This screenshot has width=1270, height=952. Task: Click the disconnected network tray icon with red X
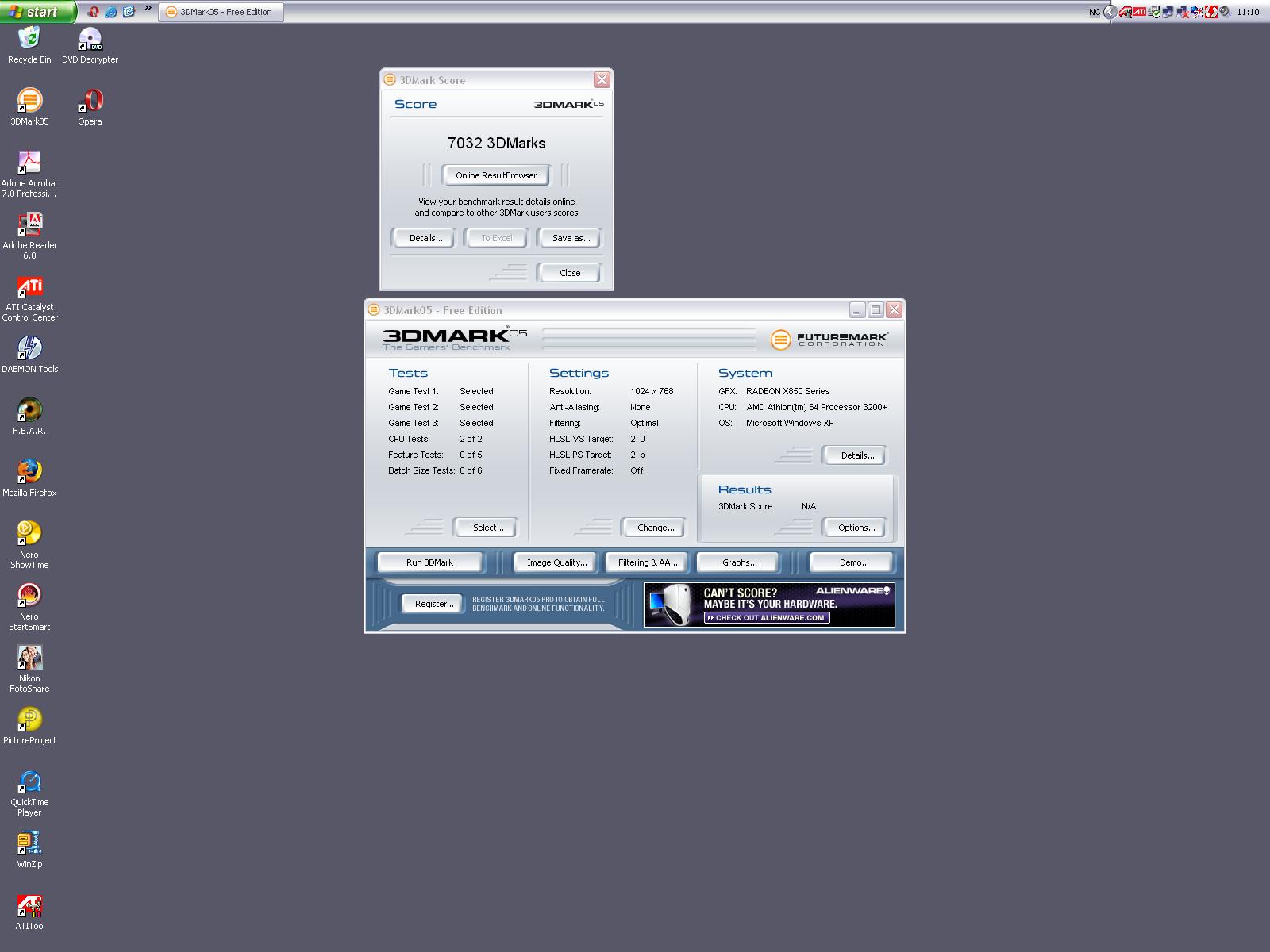coord(1181,12)
